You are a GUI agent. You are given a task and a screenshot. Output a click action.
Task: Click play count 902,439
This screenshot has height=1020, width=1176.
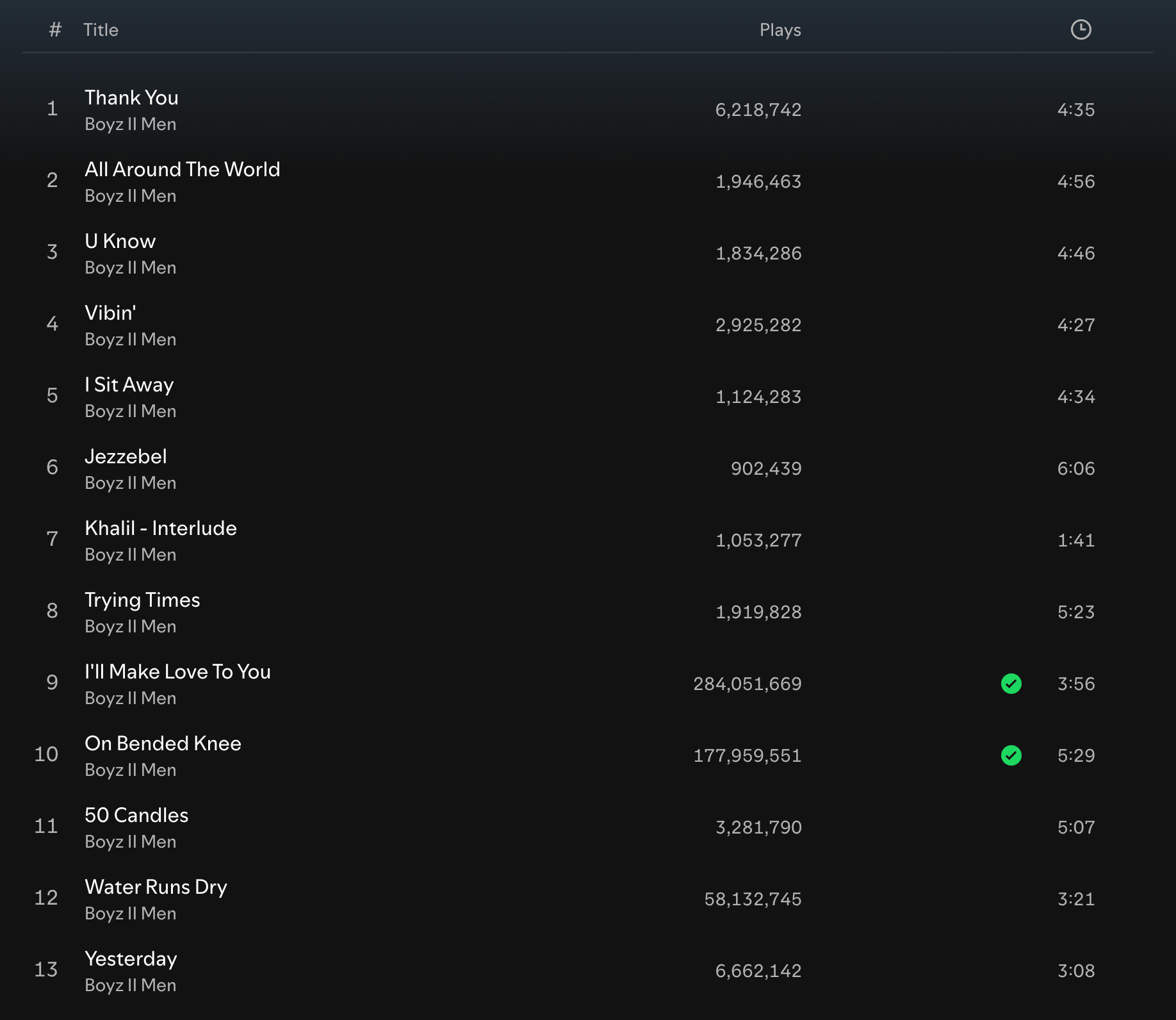pyautogui.click(x=766, y=468)
